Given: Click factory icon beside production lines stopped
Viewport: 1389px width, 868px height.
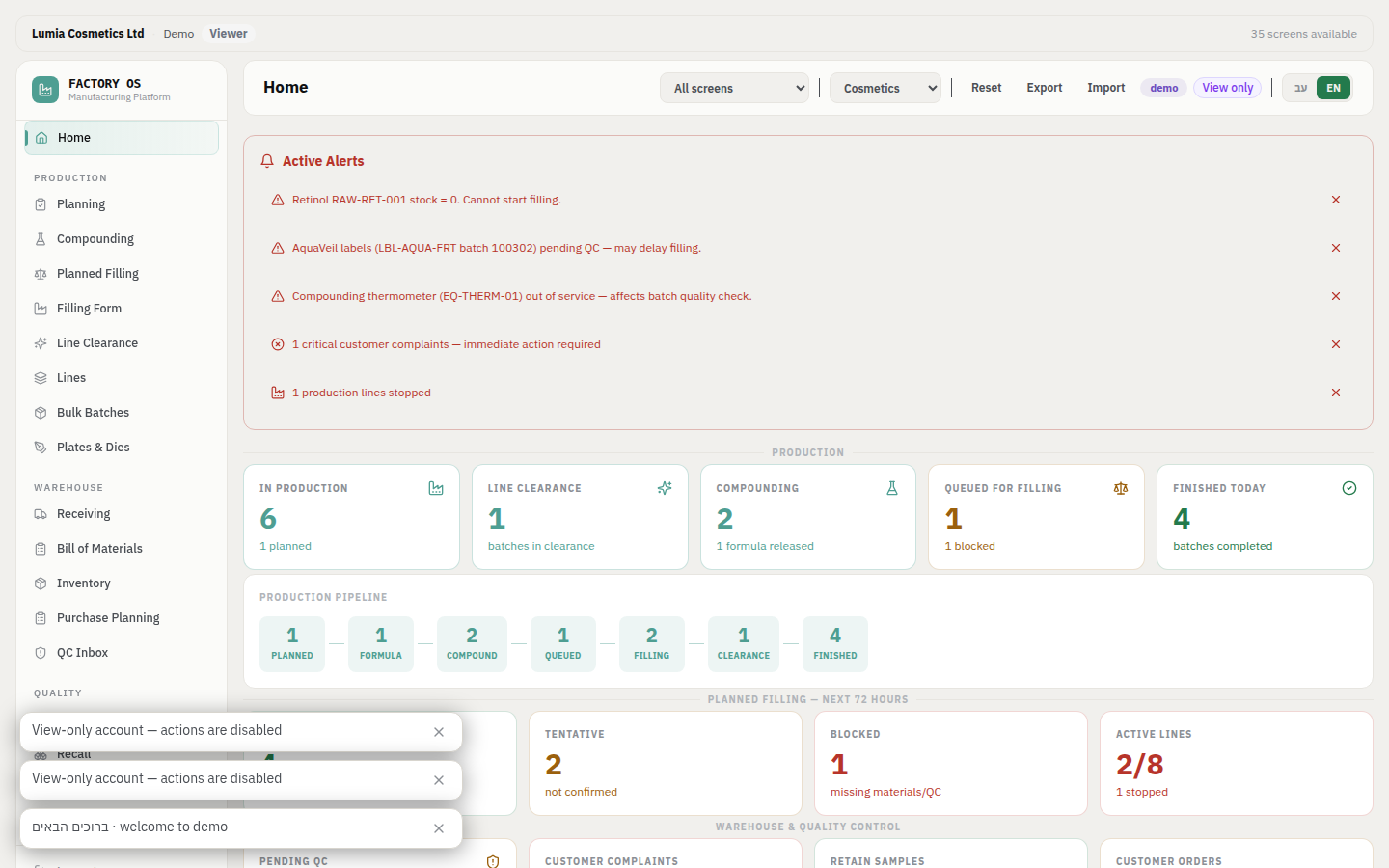Looking at the screenshot, I should [278, 393].
